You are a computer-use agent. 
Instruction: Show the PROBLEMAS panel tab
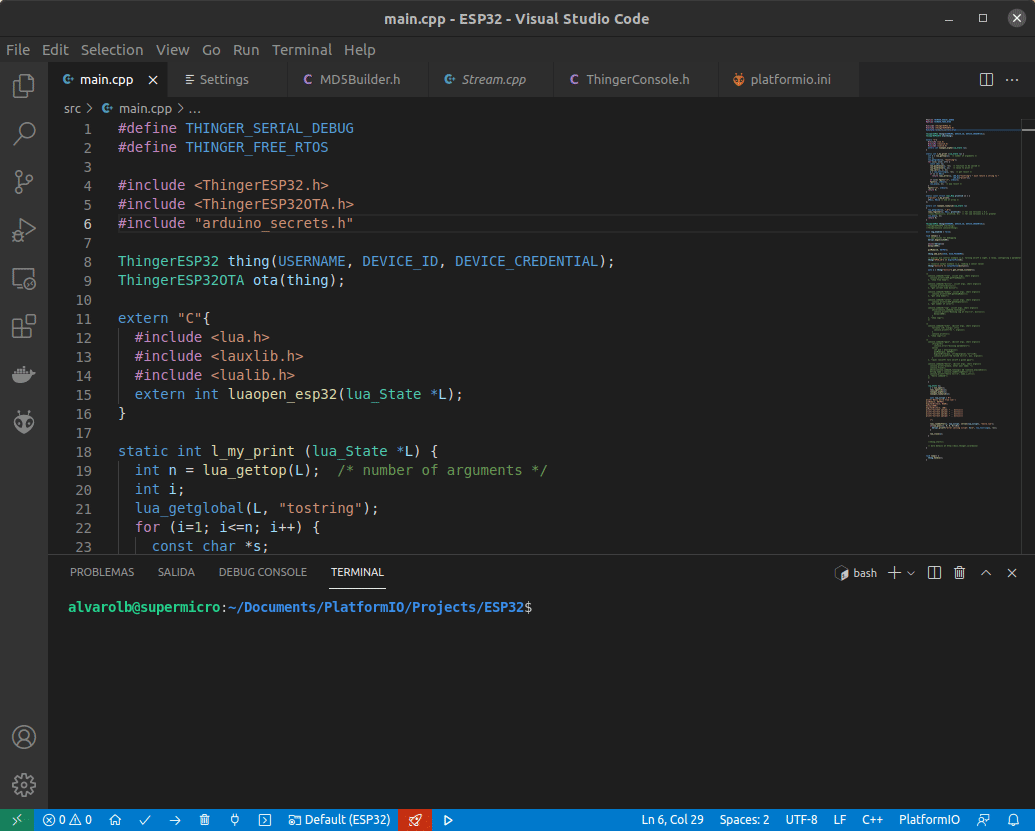102,572
